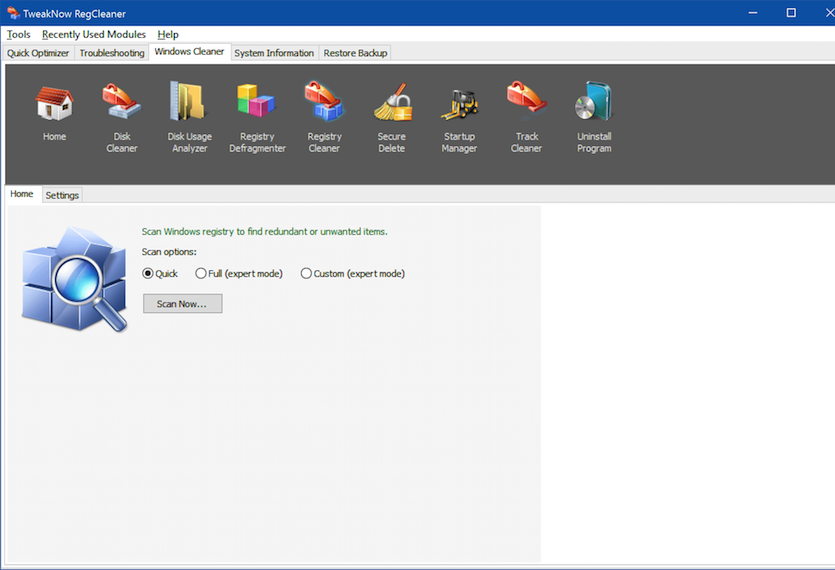Switch to the System Information tab
Screen dimensions: 835x570
(x=274, y=53)
